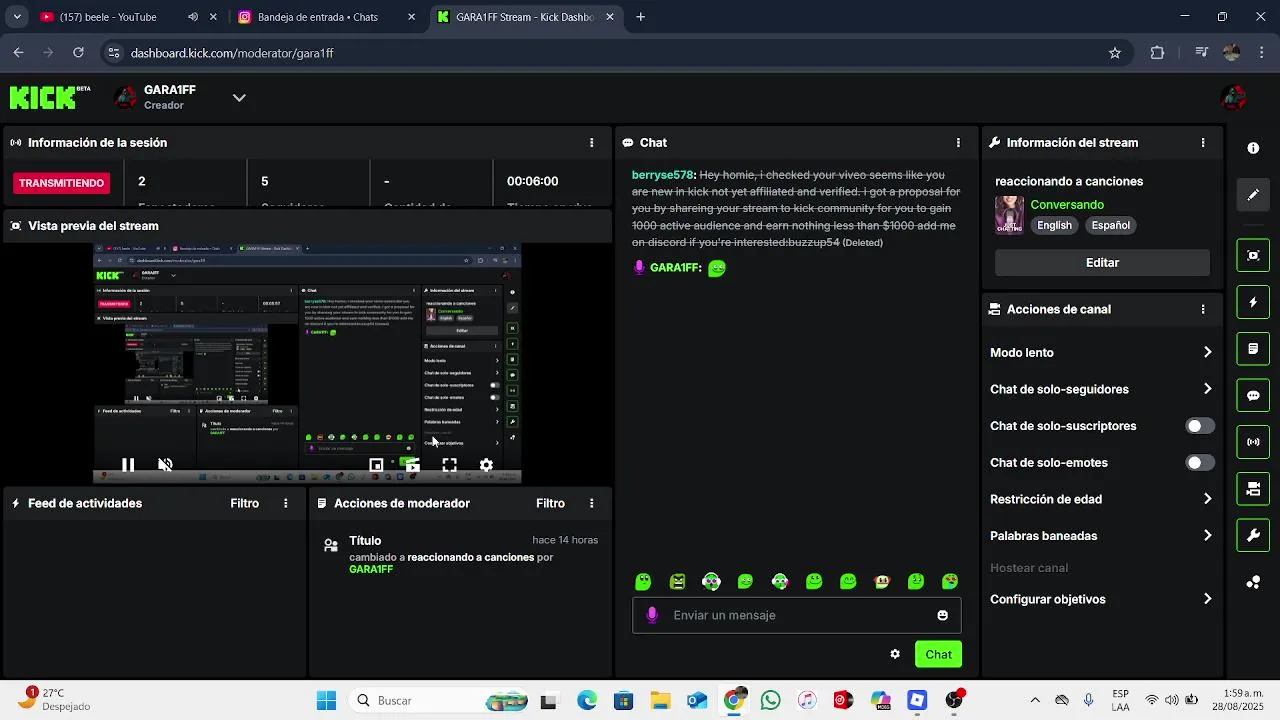Pick the red-haired clown emote

pos(882,581)
